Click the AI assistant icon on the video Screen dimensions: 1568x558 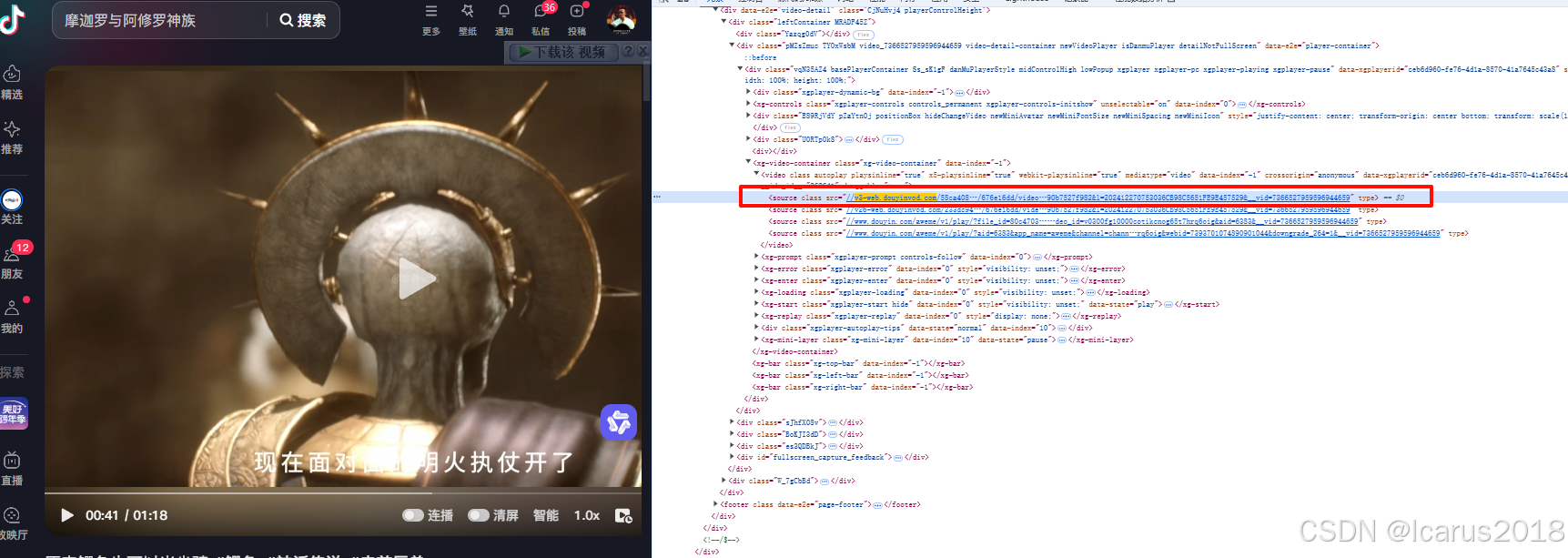point(619,421)
